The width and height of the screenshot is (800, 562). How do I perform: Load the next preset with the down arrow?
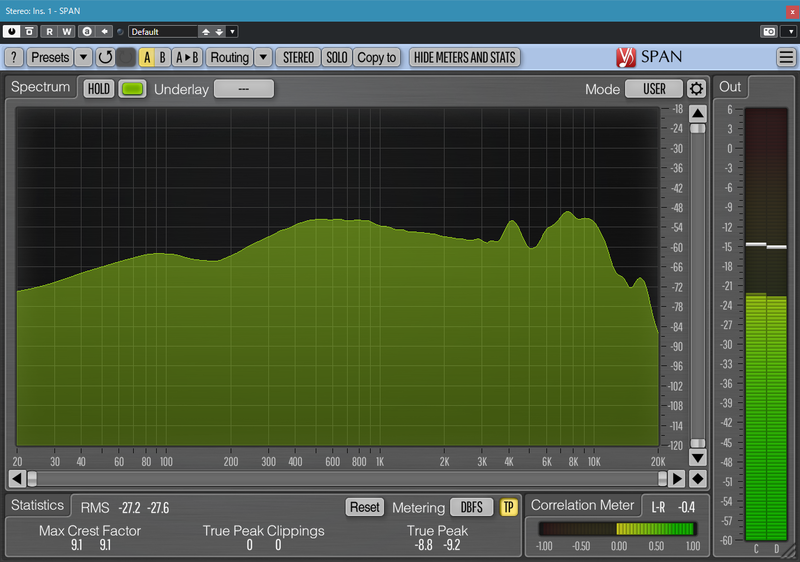tap(219, 32)
